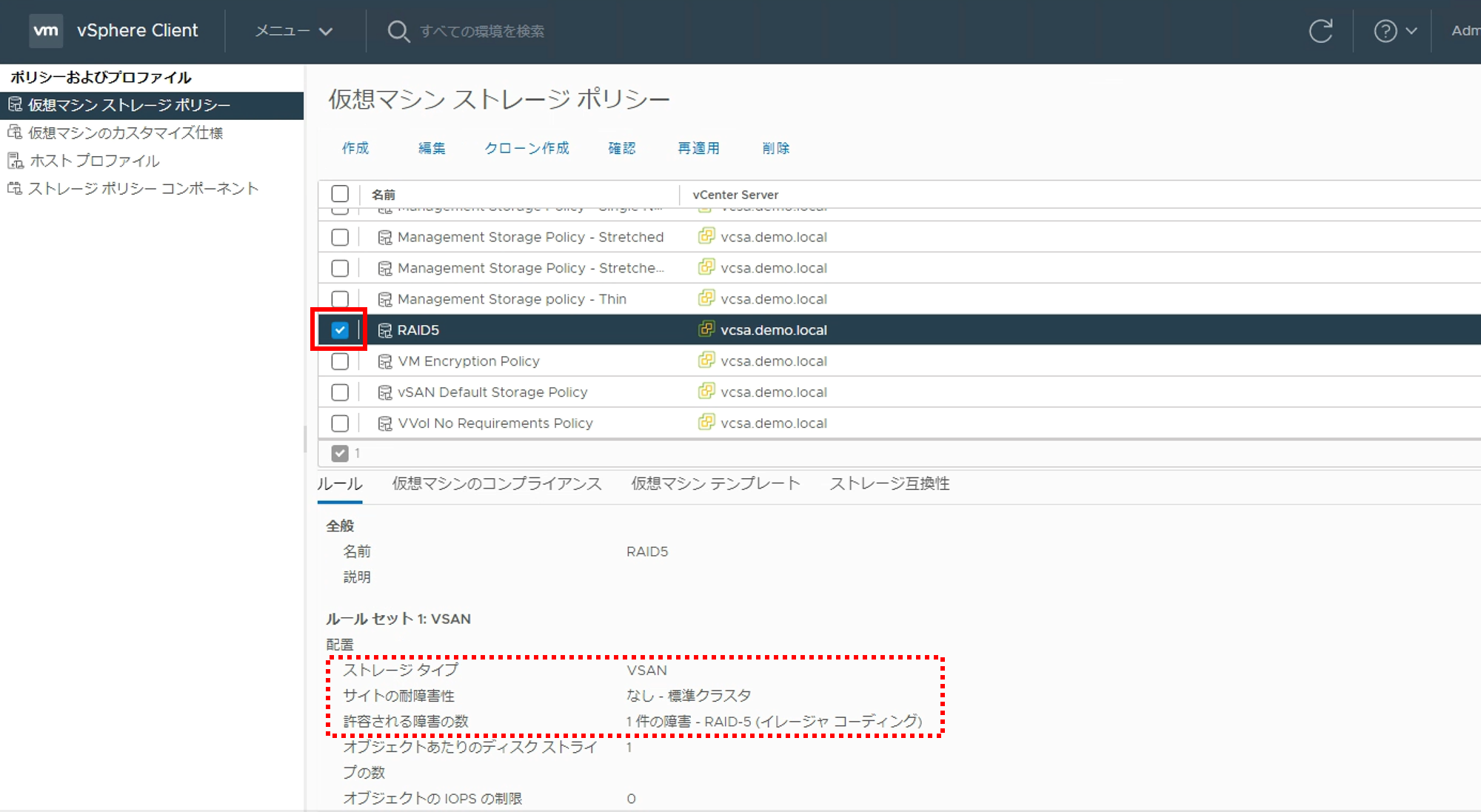Select ストレージ ポリシー コンポーネント in the sidebar

click(143, 189)
